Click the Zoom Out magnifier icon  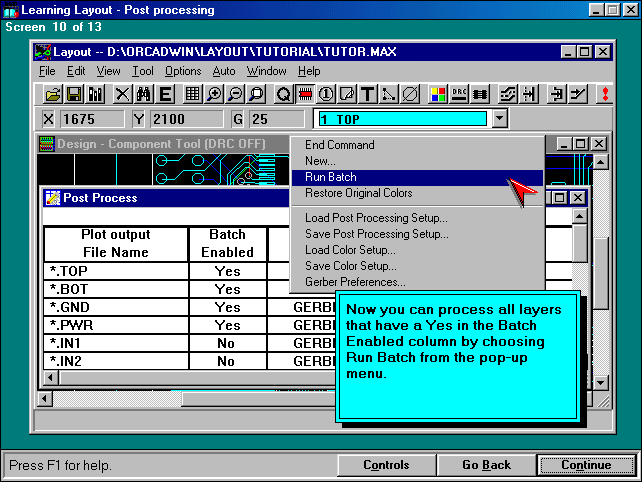coord(235,95)
